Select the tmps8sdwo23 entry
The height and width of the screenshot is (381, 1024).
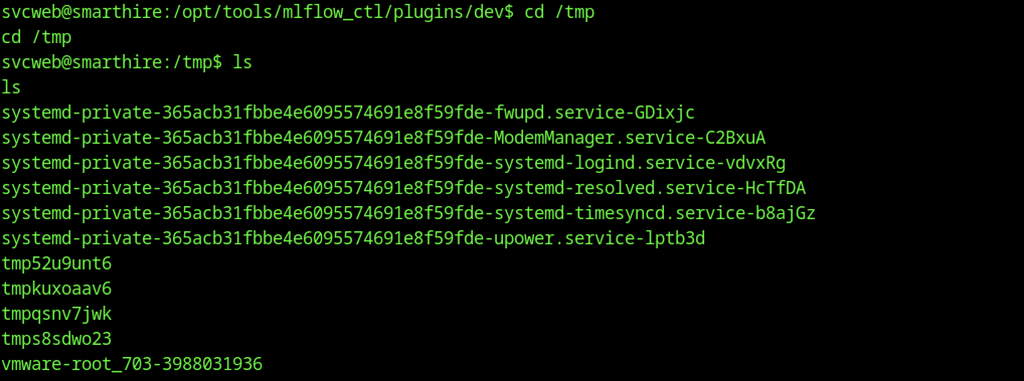57,340
